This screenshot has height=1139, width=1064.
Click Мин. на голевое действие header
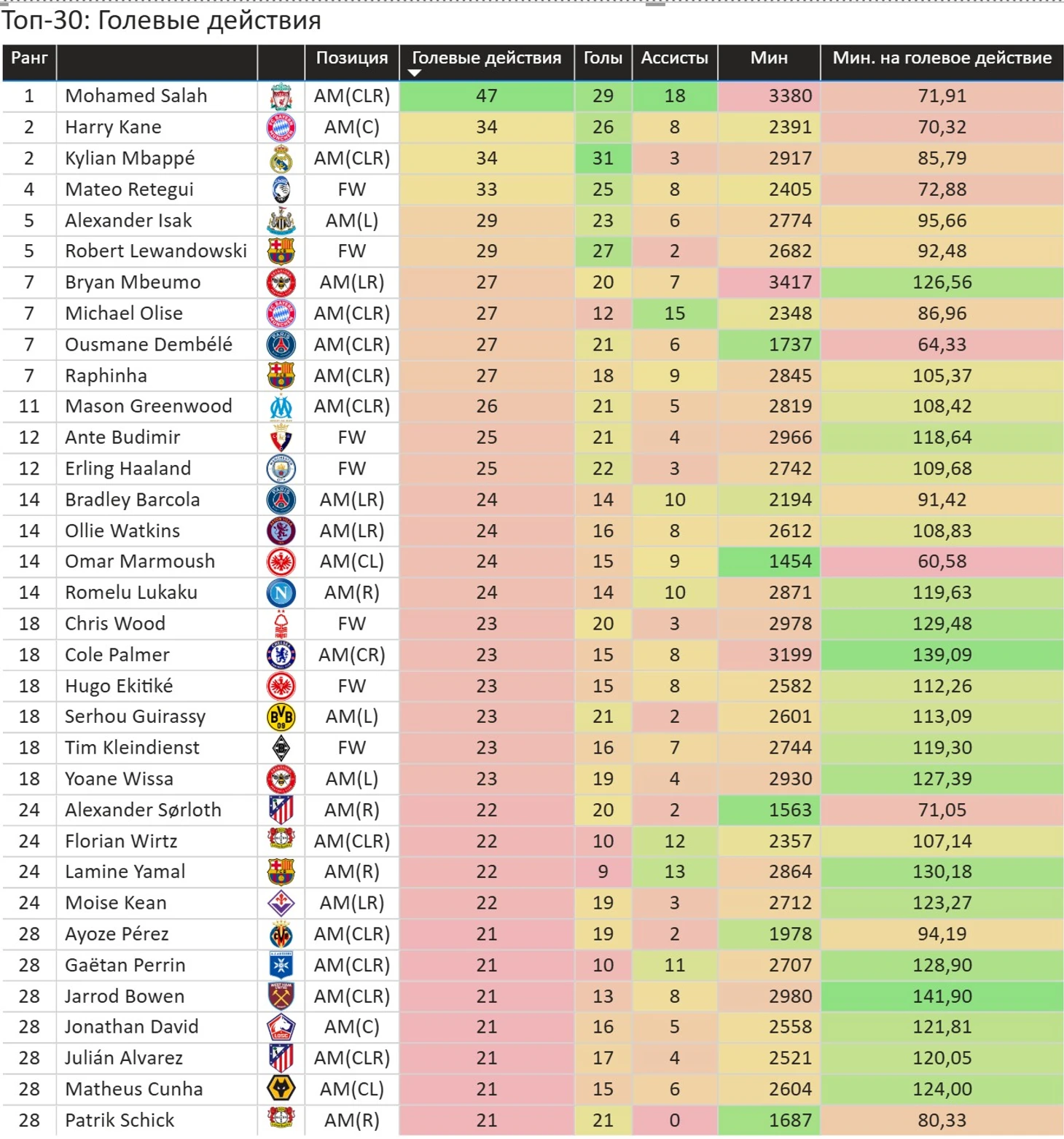point(942,58)
